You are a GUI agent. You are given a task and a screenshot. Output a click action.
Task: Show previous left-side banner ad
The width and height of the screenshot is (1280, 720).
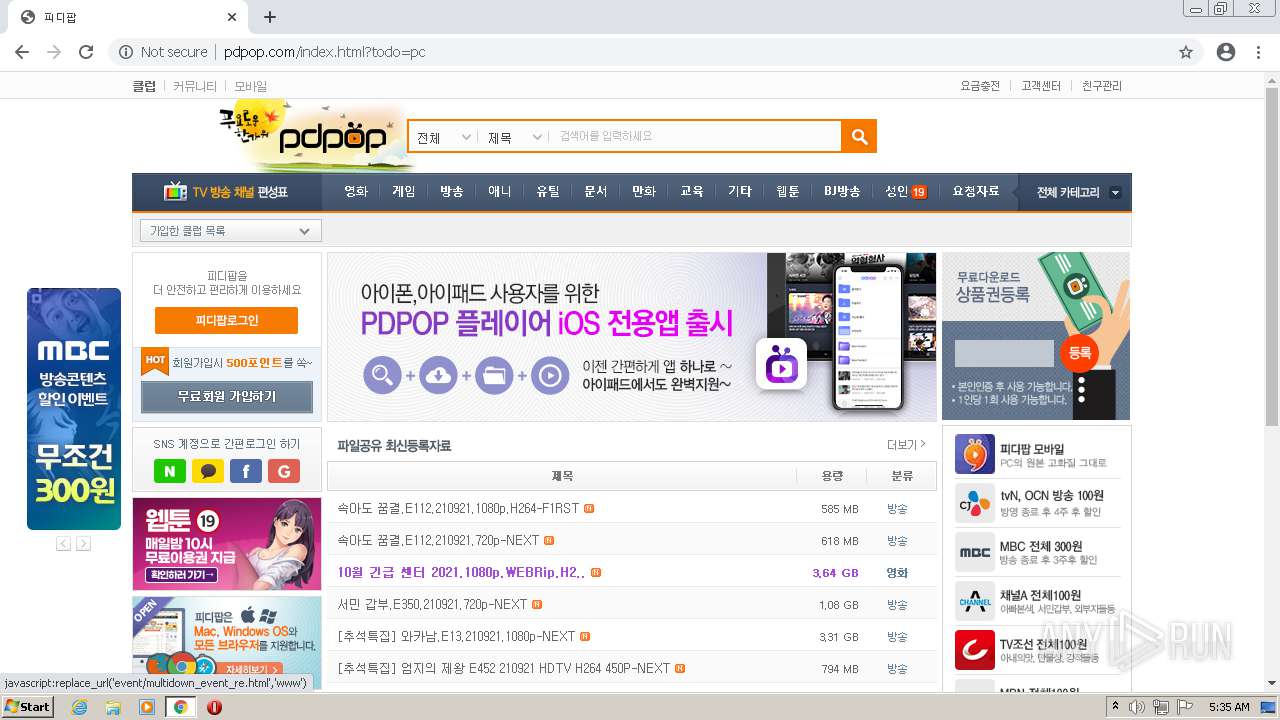[63, 543]
